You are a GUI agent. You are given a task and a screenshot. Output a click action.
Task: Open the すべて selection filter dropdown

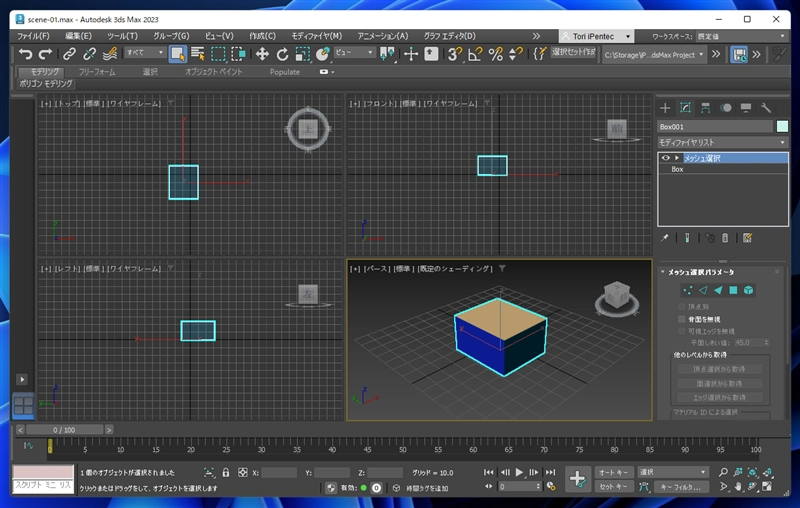pos(145,53)
